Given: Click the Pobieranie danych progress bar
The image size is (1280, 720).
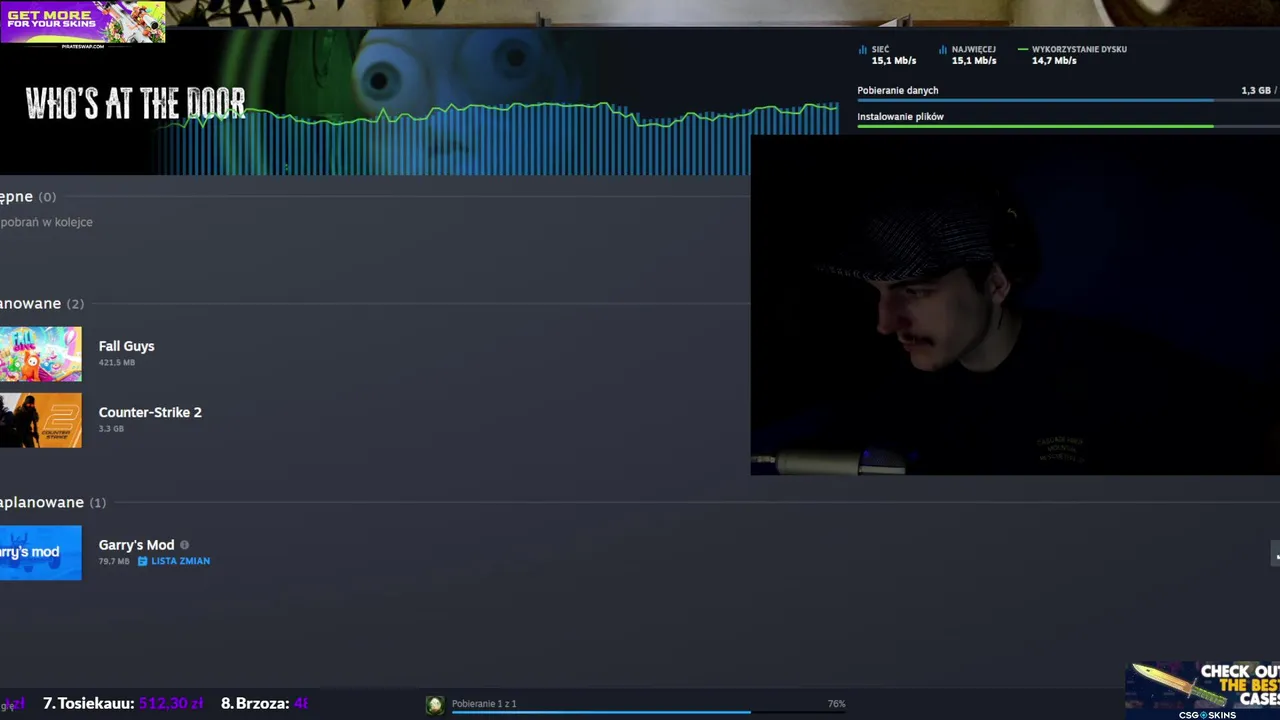Looking at the screenshot, I should [1068, 100].
